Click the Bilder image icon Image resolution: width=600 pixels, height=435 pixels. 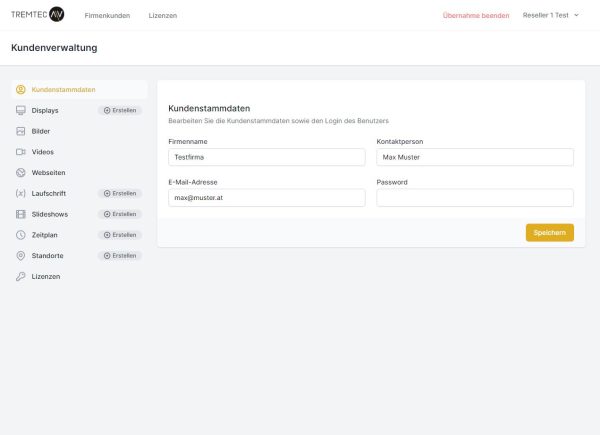coord(21,131)
